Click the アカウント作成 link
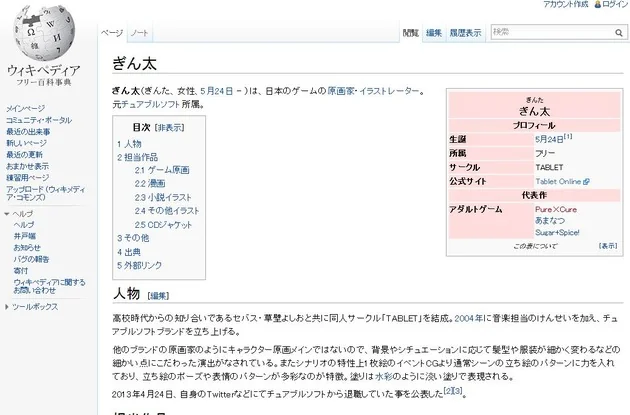This screenshot has height=415, width=630. [x=566, y=4]
